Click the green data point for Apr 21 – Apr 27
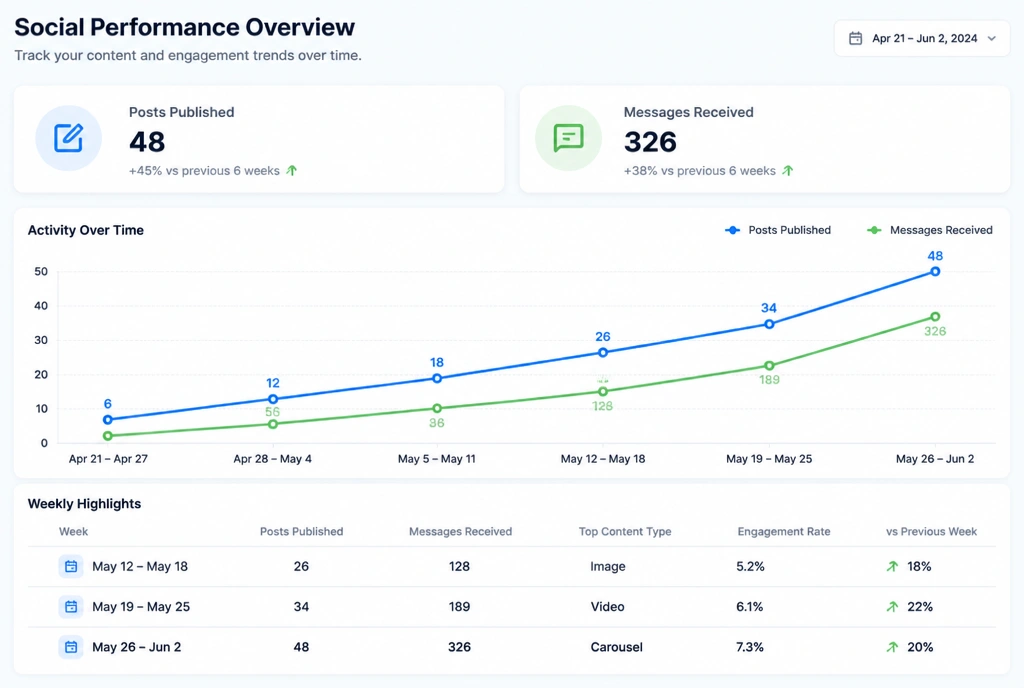This screenshot has height=688, width=1024. (108, 436)
